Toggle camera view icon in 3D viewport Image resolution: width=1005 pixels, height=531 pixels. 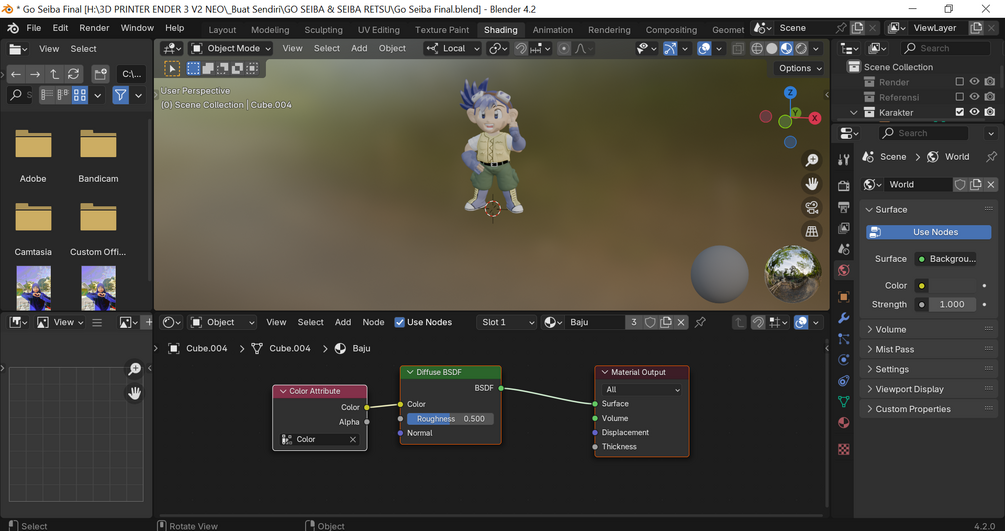point(812,207)
